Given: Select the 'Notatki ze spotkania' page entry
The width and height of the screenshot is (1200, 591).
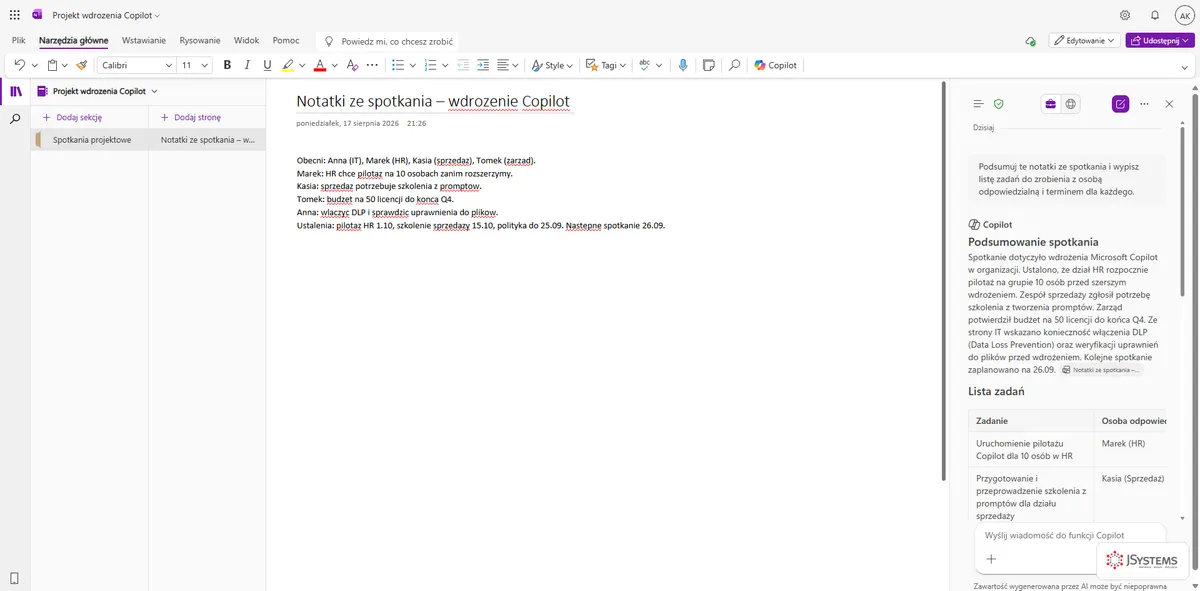Looking at the screenshot, I should [x=207, y=140].
